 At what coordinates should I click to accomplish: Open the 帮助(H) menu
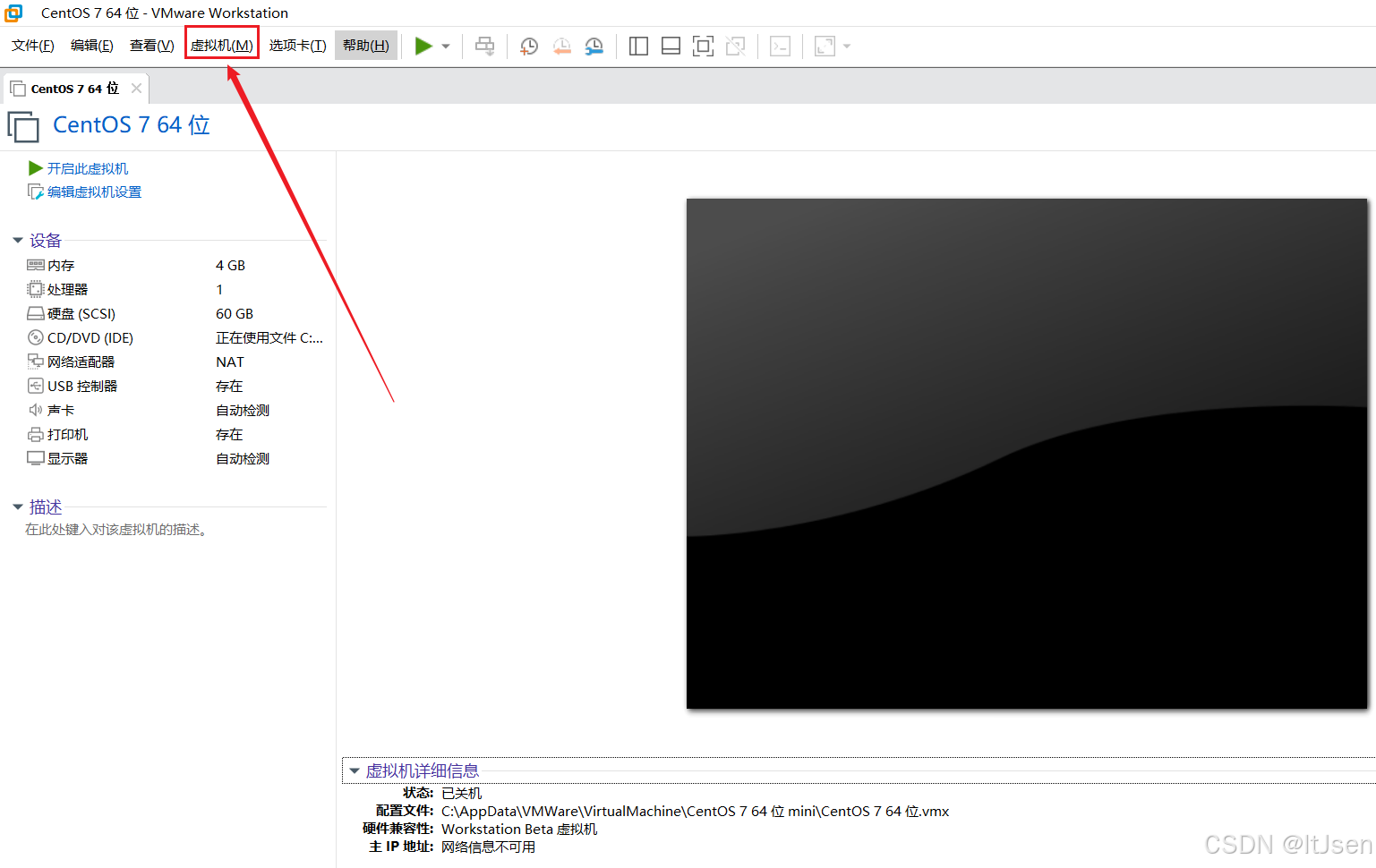[366, 46]
